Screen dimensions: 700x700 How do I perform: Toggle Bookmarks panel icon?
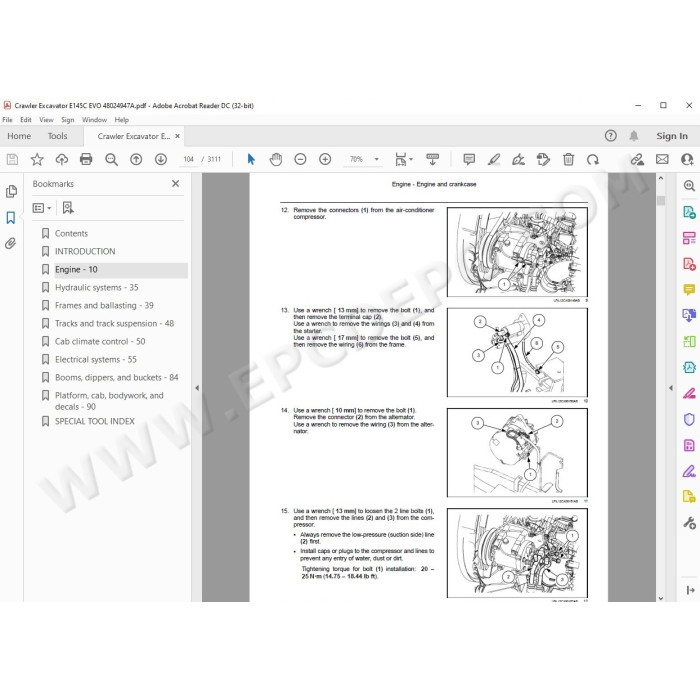[x=11, y=217]
